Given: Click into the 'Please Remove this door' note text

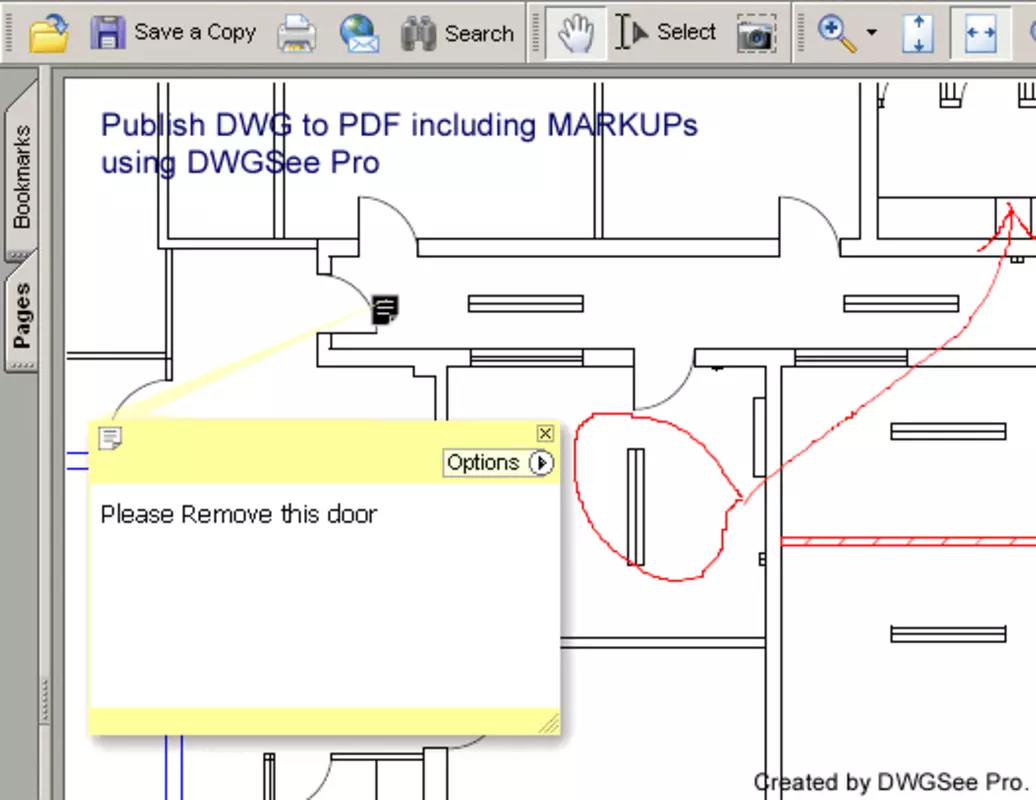Looking at the screenshot, I should (239, 514).
